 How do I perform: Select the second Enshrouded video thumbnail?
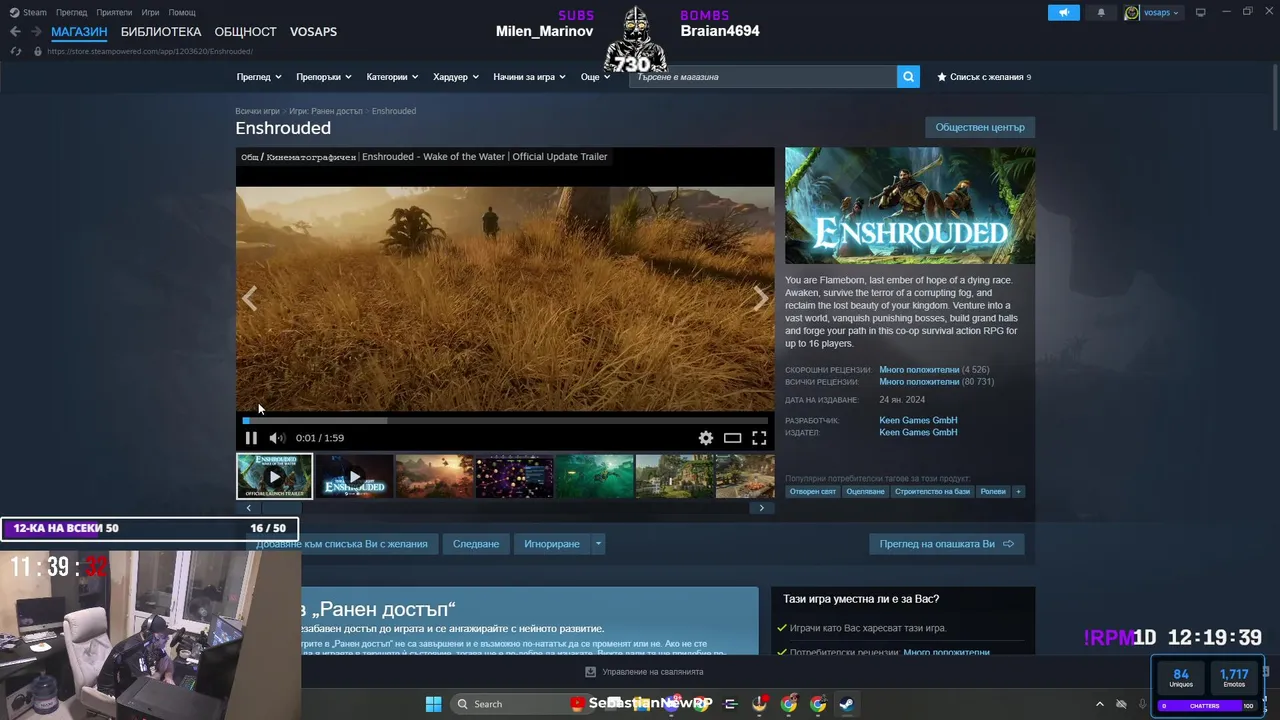[354, 476]
